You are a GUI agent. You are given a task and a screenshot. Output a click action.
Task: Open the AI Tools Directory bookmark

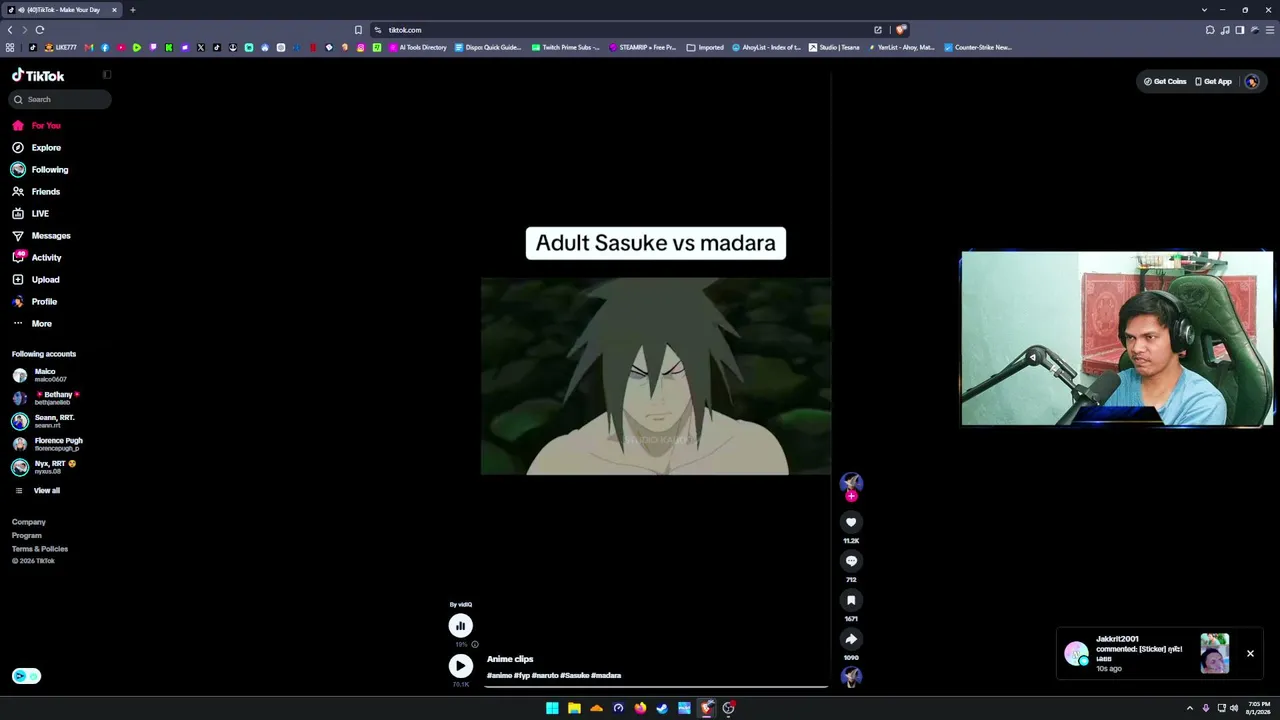click(418, 47)
